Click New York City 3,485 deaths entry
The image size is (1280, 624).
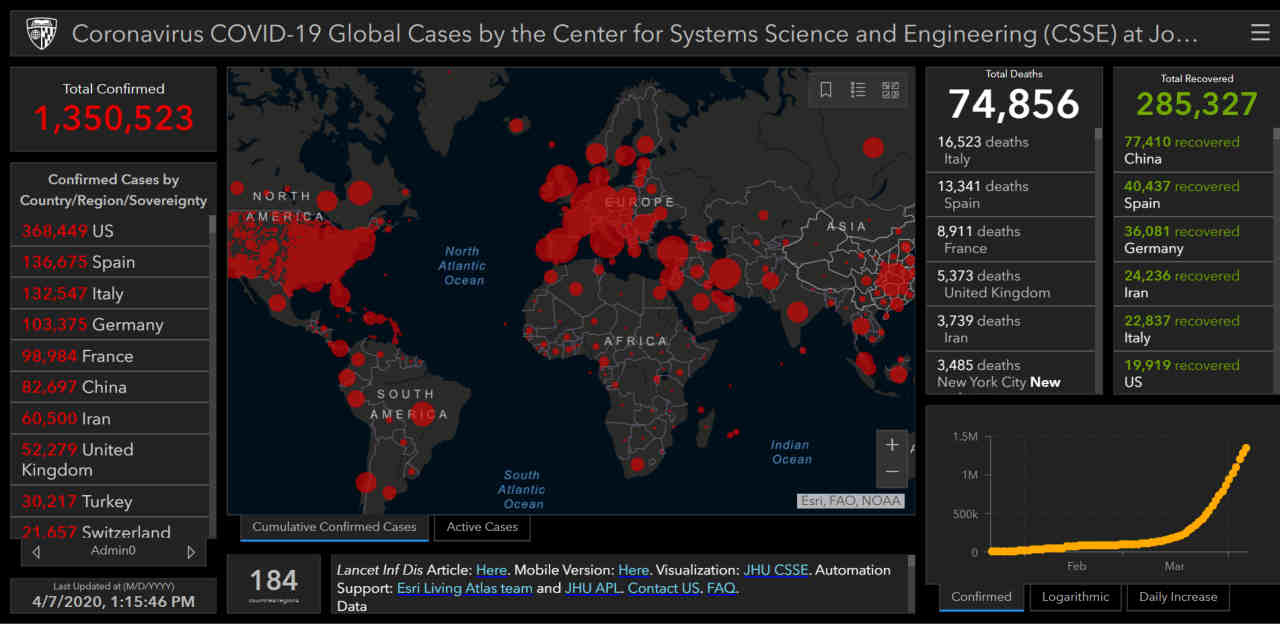(x=1010, y=373)
